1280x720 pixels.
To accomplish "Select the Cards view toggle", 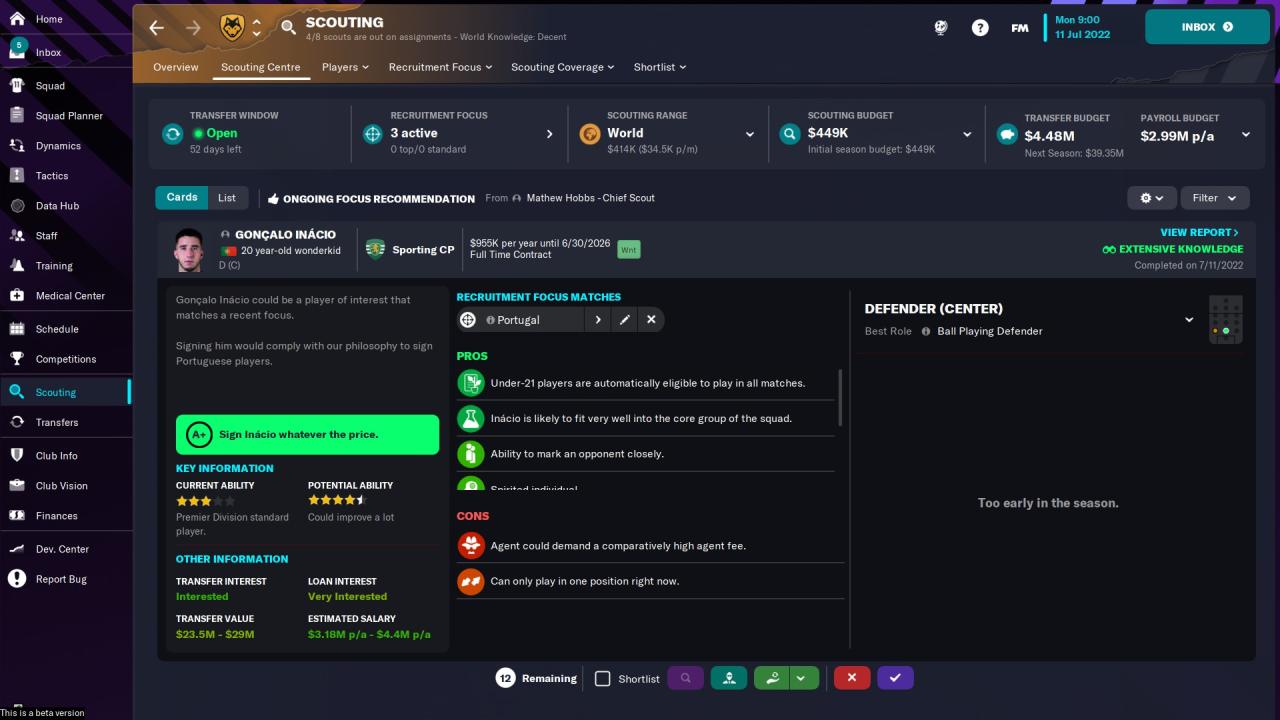I will pyautogui.click(x=182, y=198).
